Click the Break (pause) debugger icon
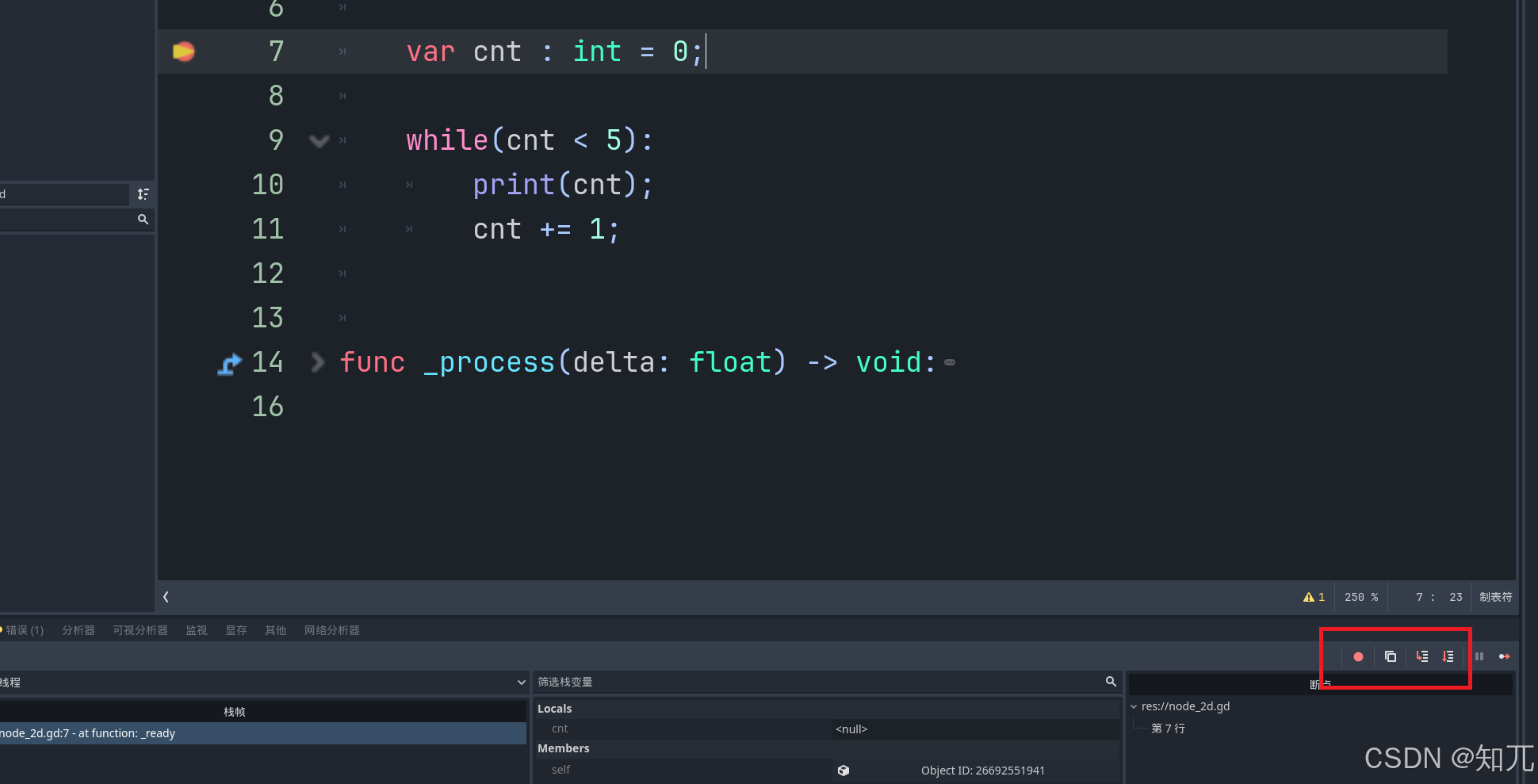Viewport: 1538px width, 784px height. pos(1479,656)
